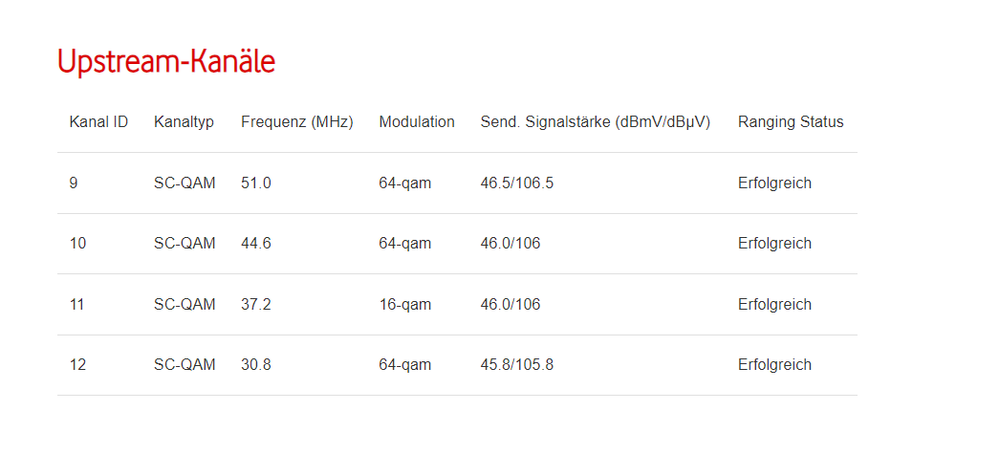Click SC-QAM type in channel 12 row
The image size is (999, 453).
(x=184, y=365)
